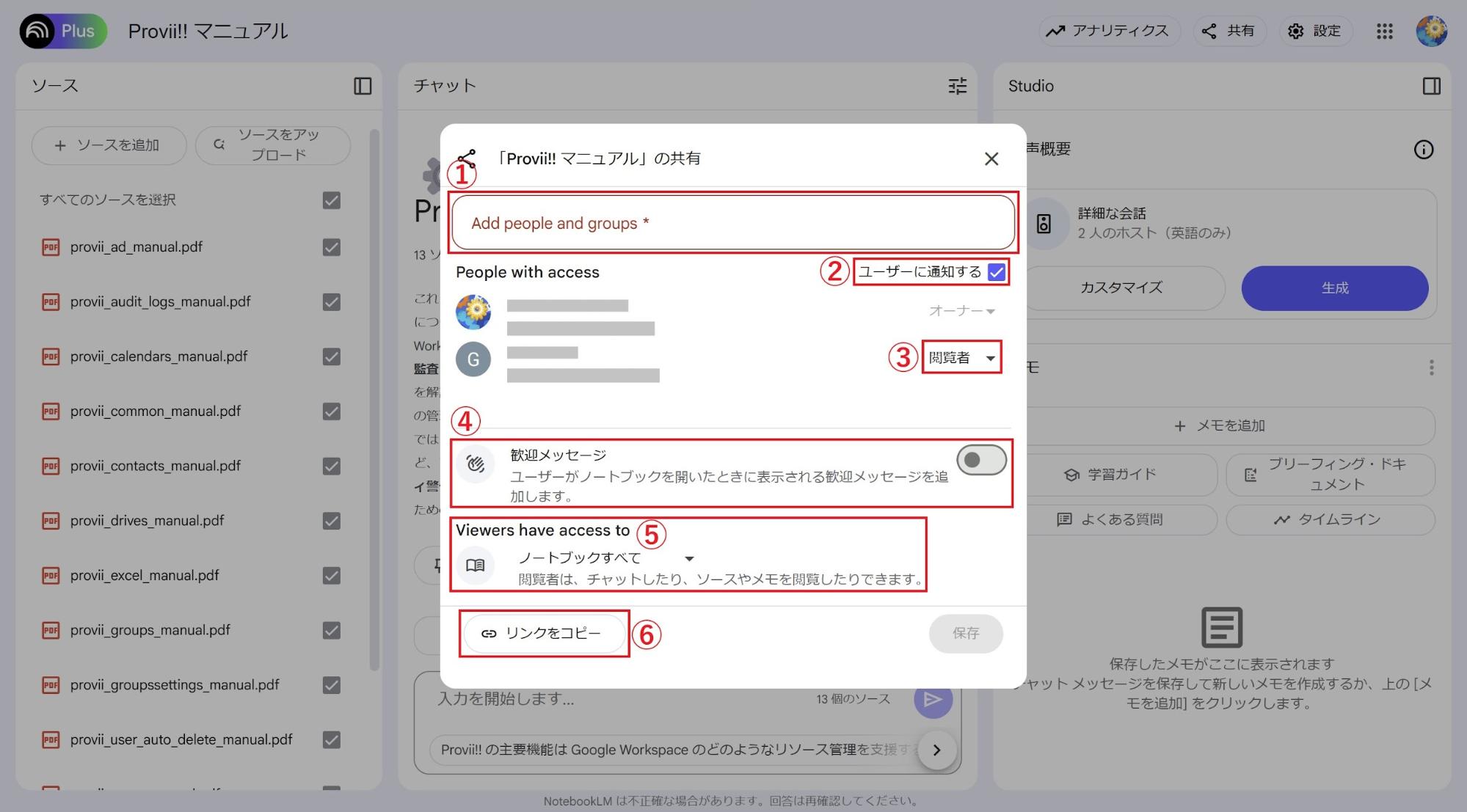This screenshot has width=1467, height=812.
Task: Uncheck provii_calendars_manual.pdf source
Action: (x=331, y=356)
